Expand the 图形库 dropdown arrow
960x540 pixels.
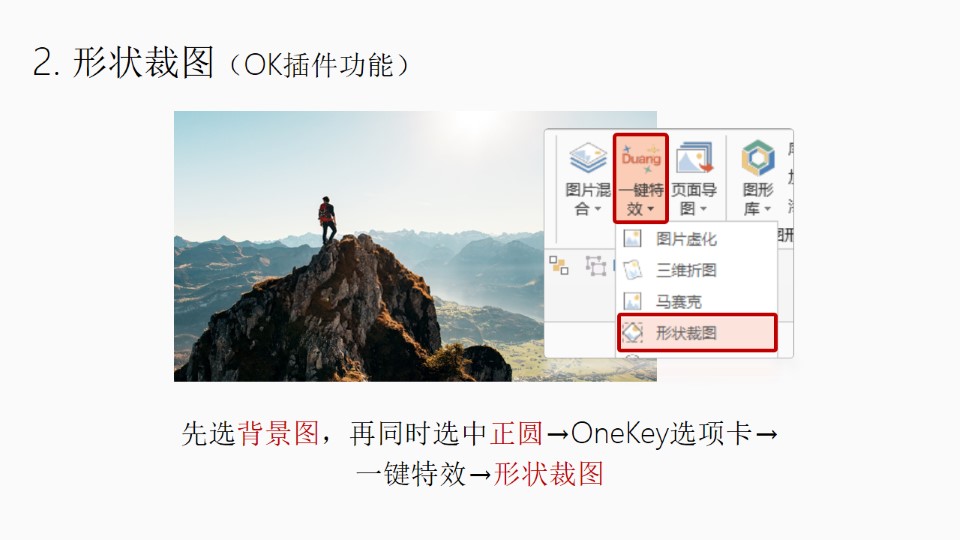coord(767,209)
